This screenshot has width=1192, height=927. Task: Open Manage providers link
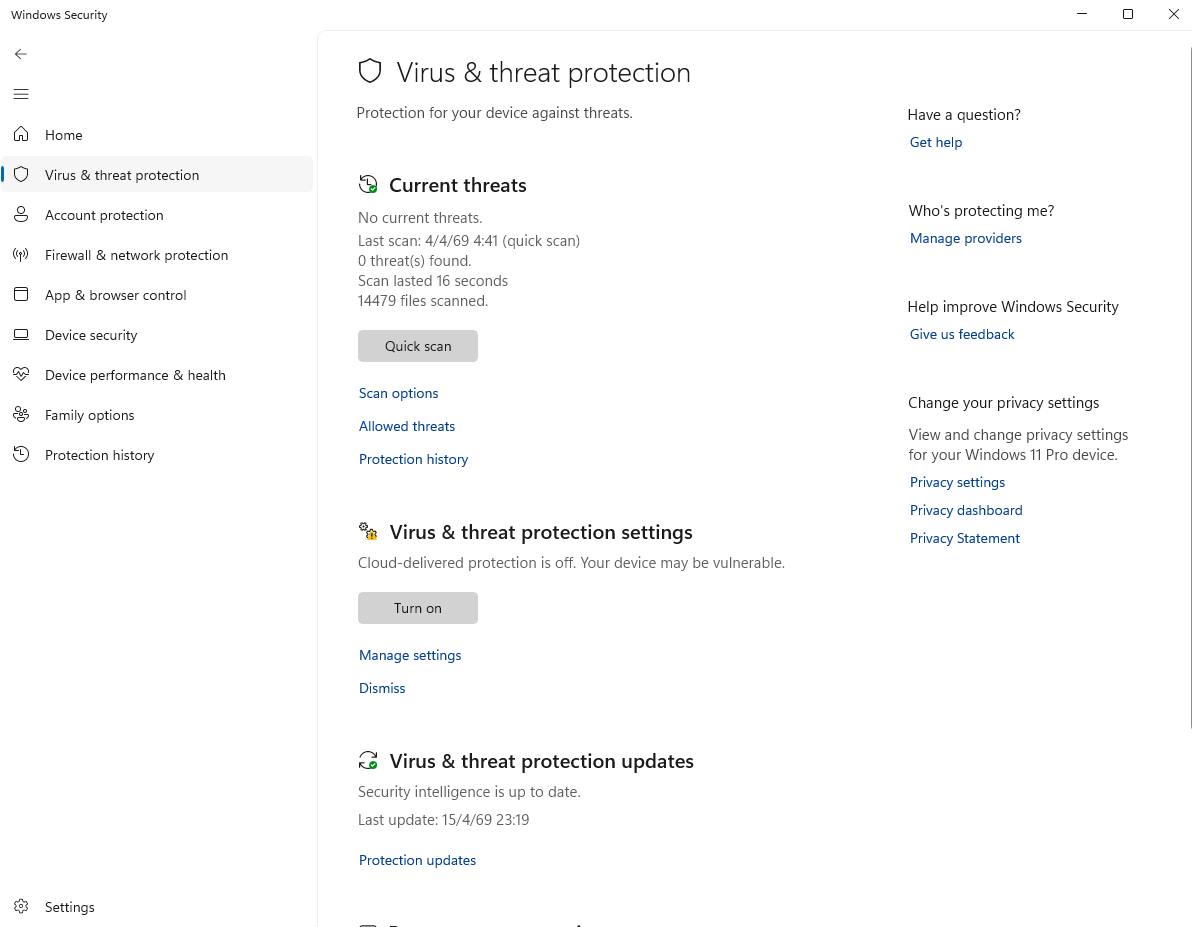[x=966, y=238]
